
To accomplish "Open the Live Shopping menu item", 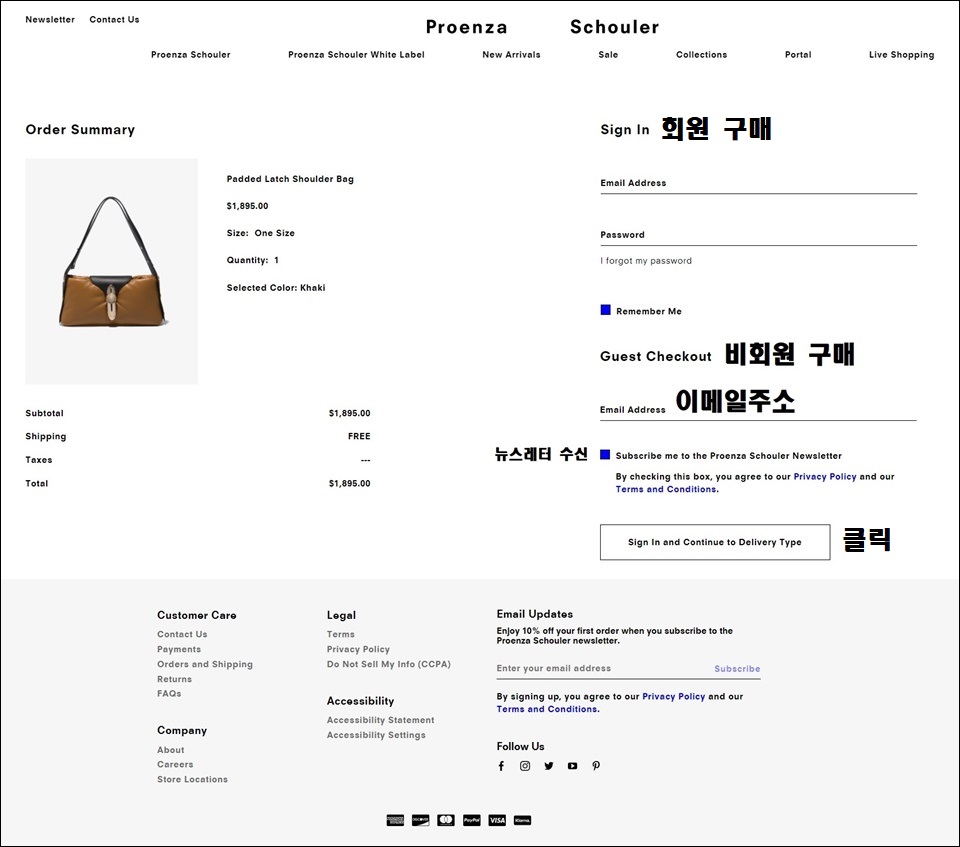I will 901,55.
